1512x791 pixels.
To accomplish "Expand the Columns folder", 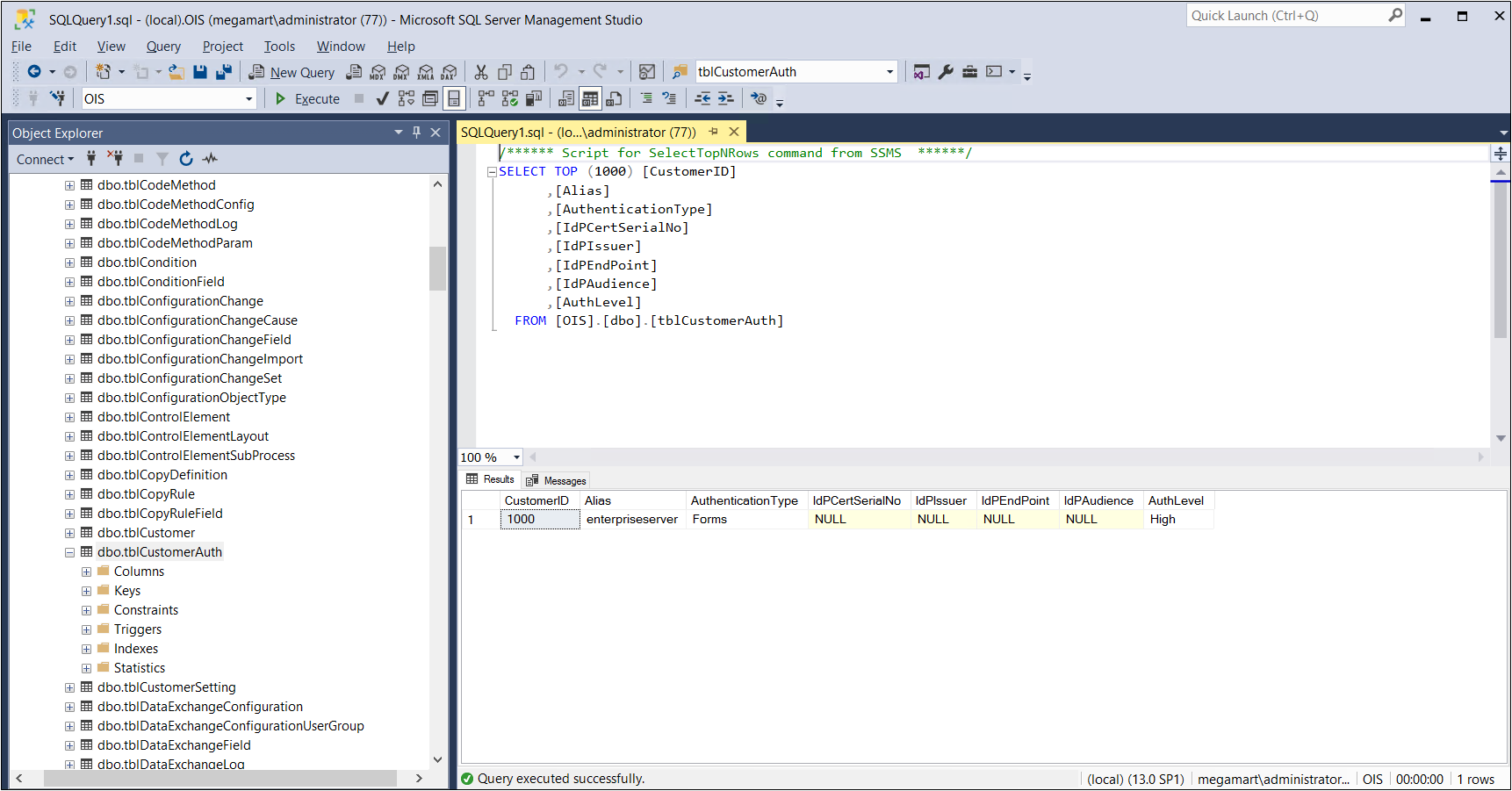I will click(x=86, y=572).
